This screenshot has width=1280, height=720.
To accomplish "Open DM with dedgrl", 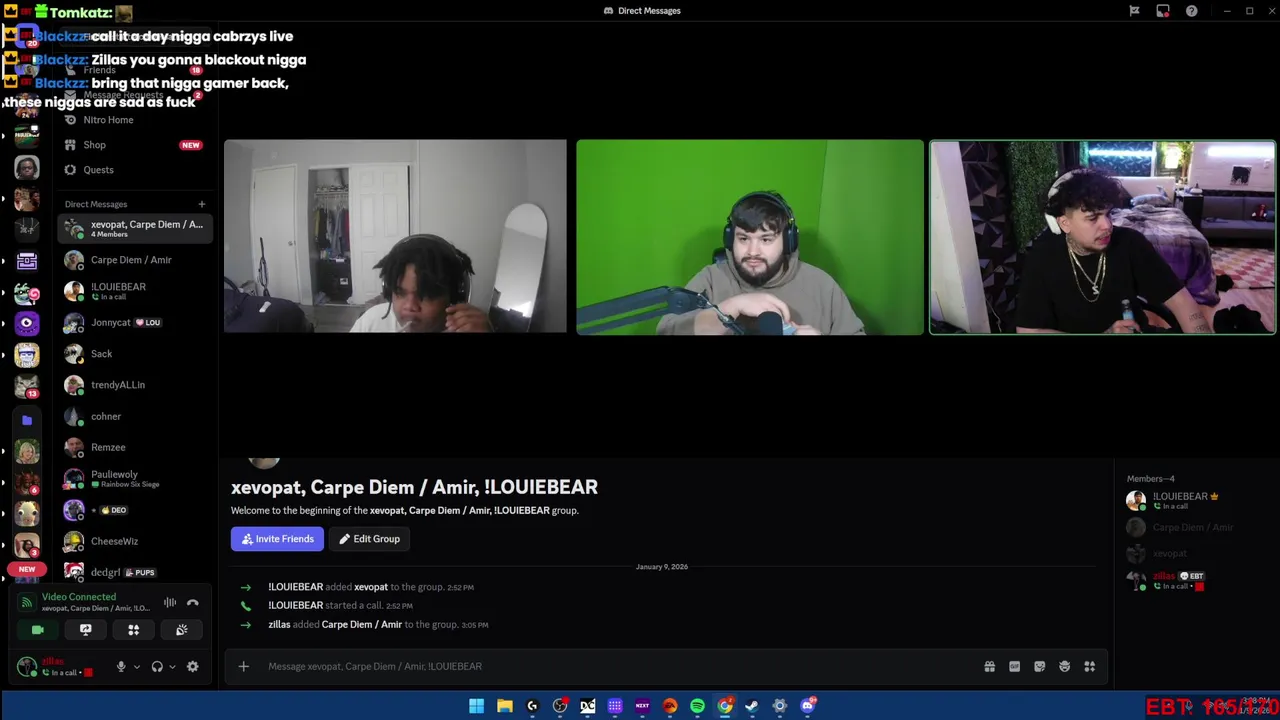I will [135, 572].
